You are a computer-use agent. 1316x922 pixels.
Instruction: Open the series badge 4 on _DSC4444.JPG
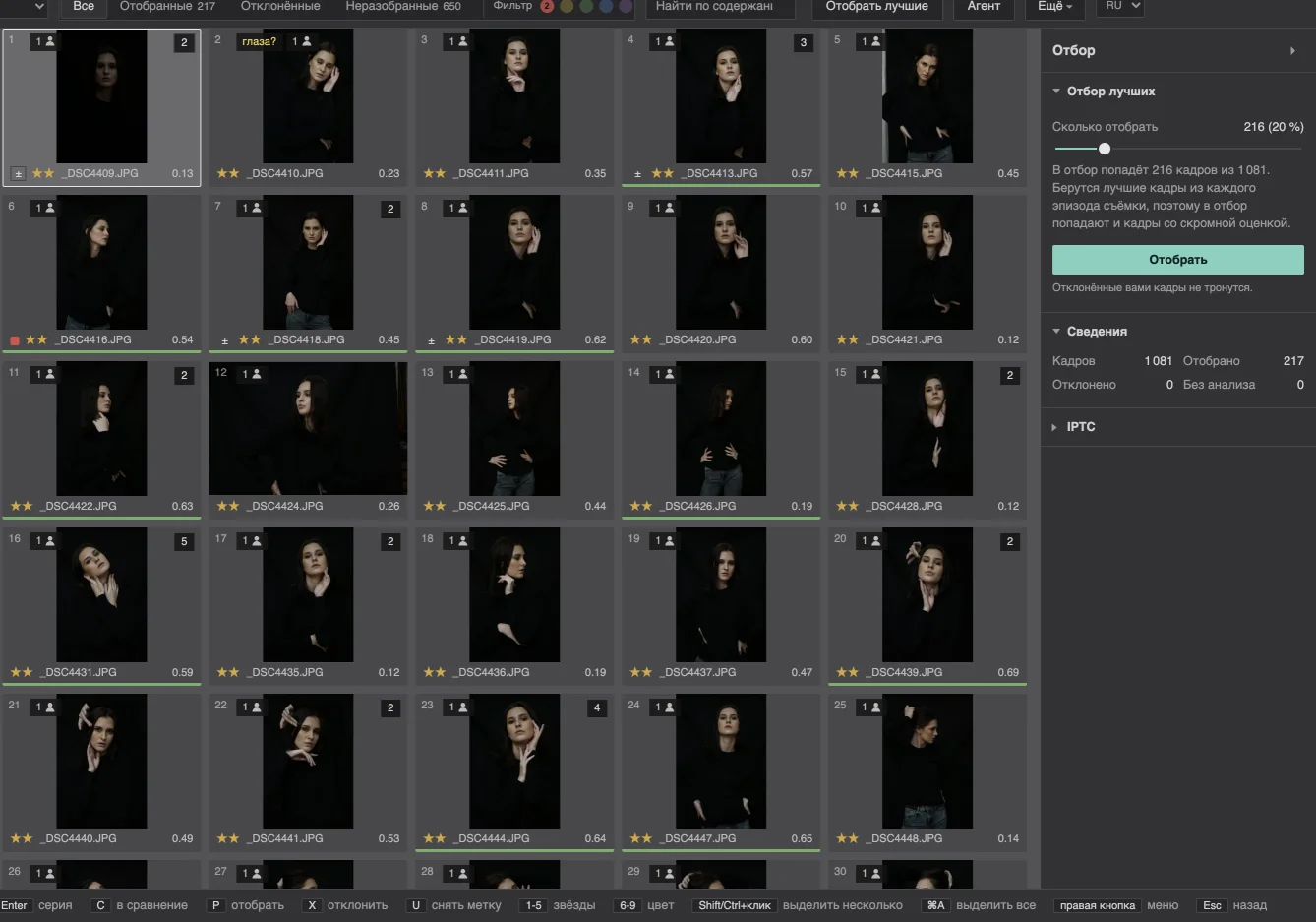point(597,707)
